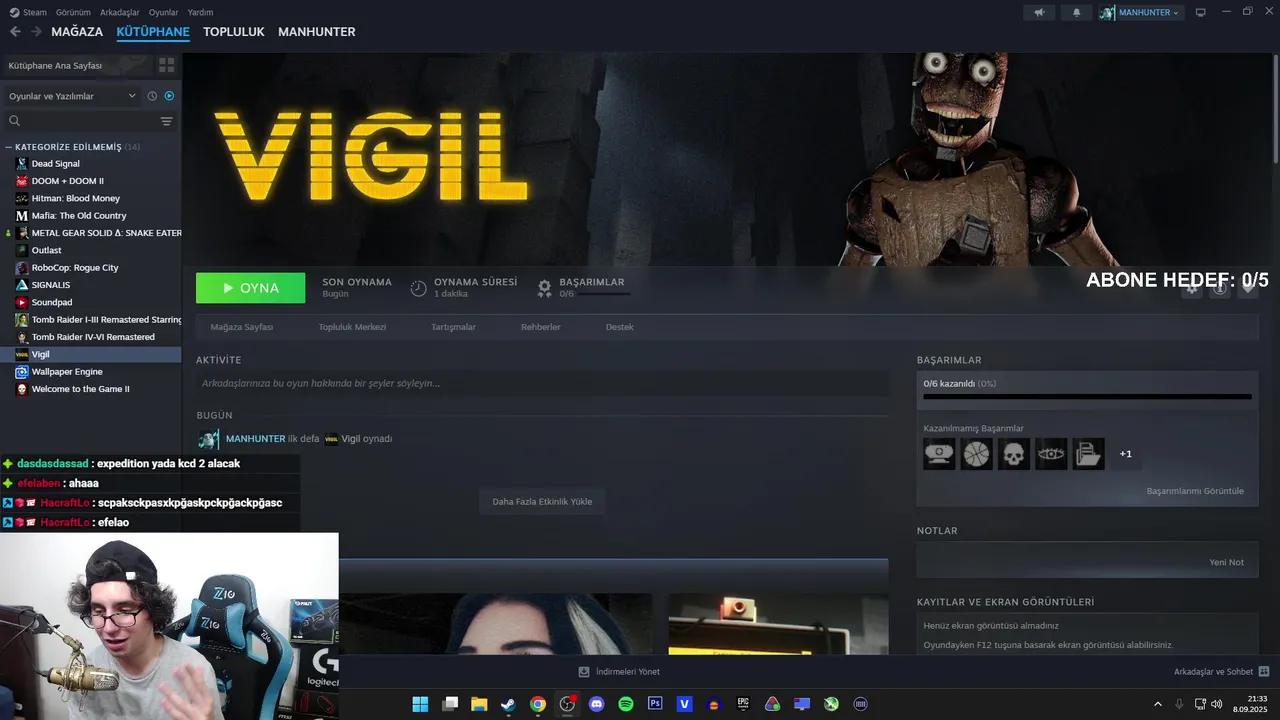This screenshot has height=720, width=1280.
Task: Click achievements progress bar
Action: (x=1087, y=397)
